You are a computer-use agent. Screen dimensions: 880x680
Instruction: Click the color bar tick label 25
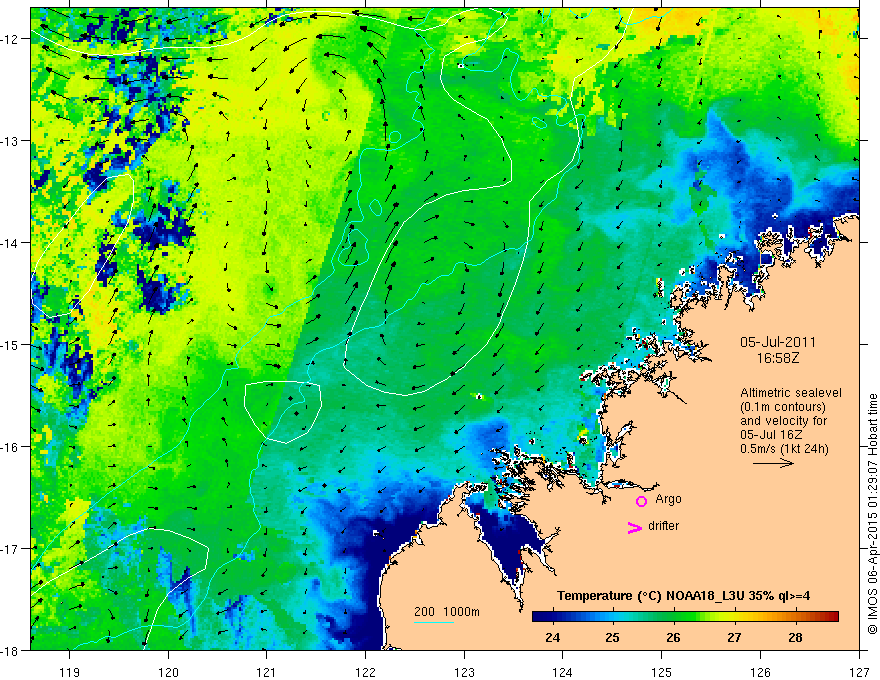click(x=613, y=638)
